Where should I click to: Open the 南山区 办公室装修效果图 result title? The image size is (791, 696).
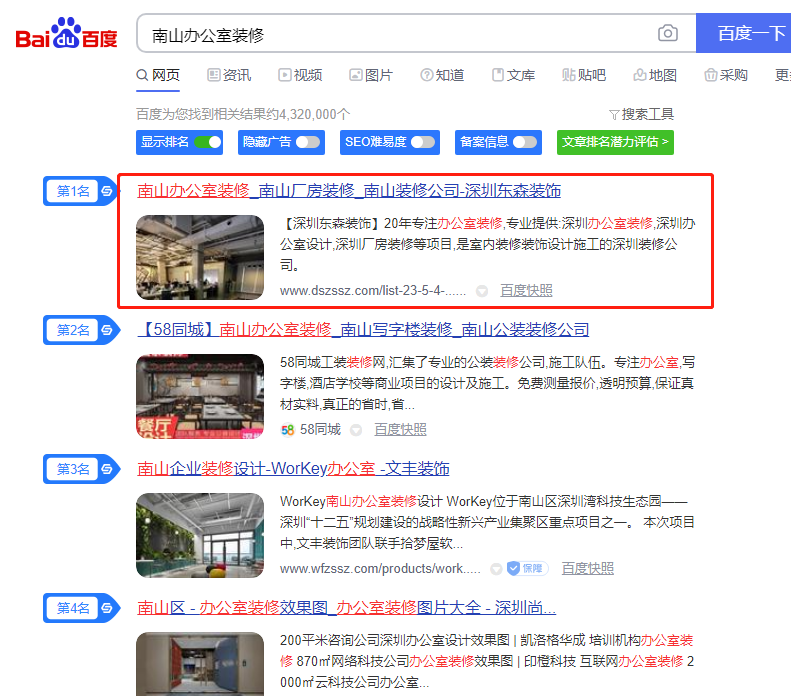346,608
